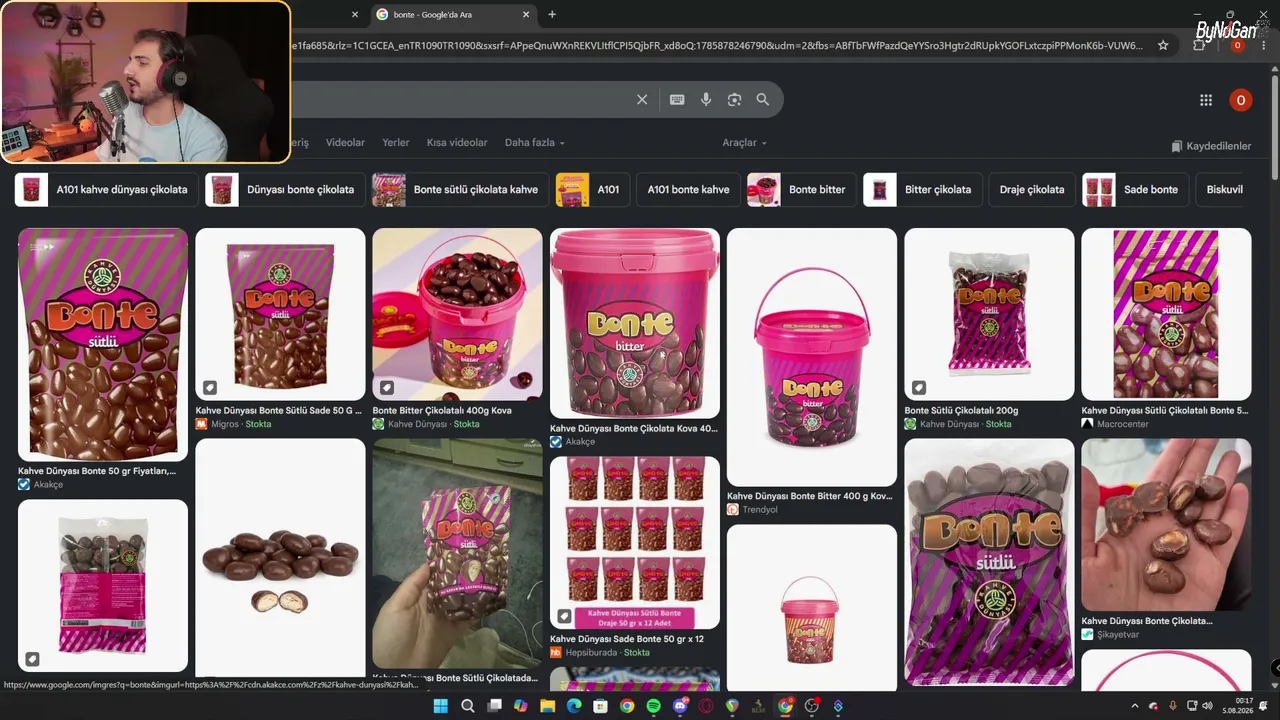
Task: Select the Draje çikolata suggestion chip
Action: click(1032, 190)
